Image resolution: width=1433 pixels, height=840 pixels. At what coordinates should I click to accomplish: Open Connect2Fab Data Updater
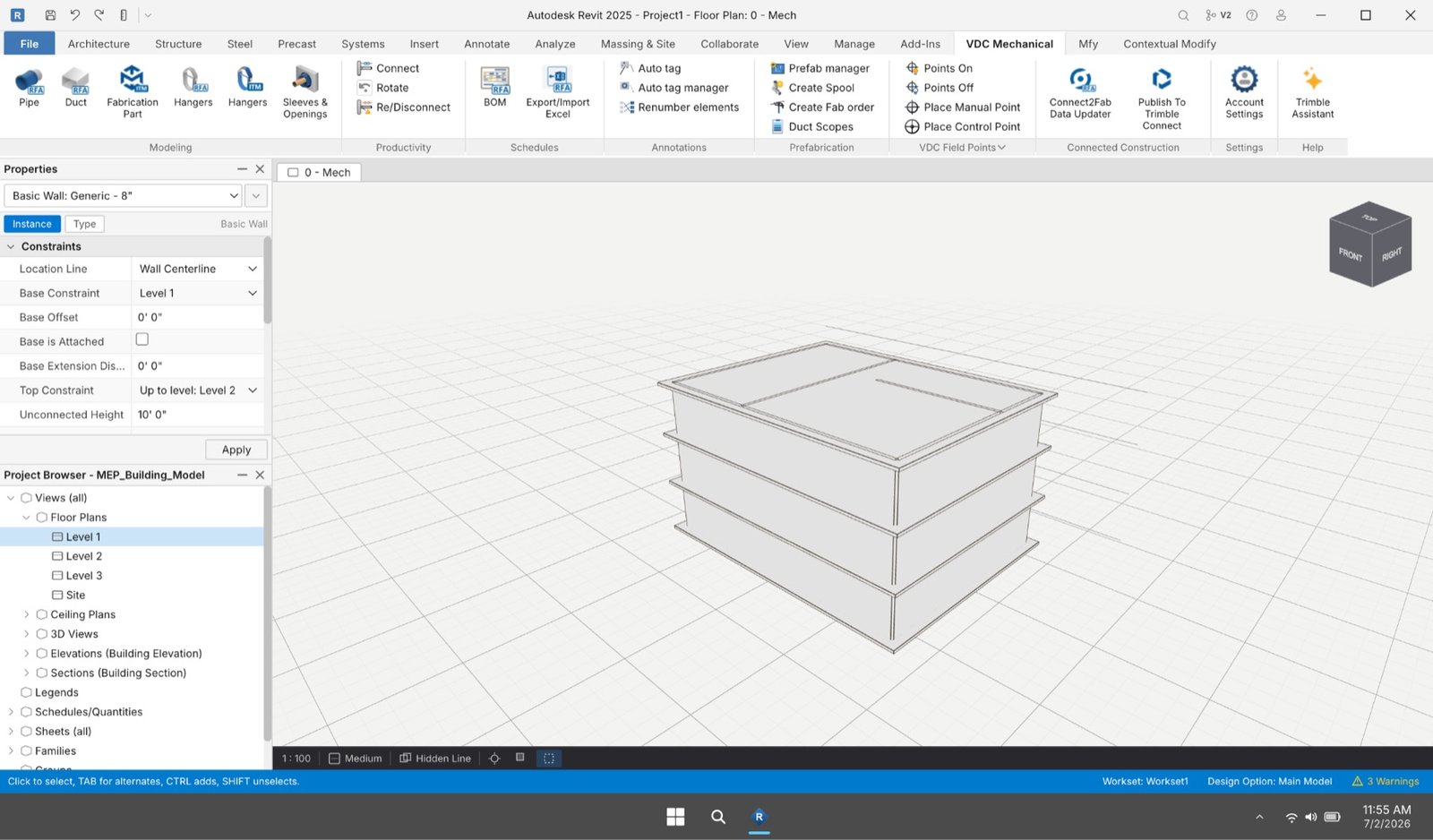point(1080,92)
